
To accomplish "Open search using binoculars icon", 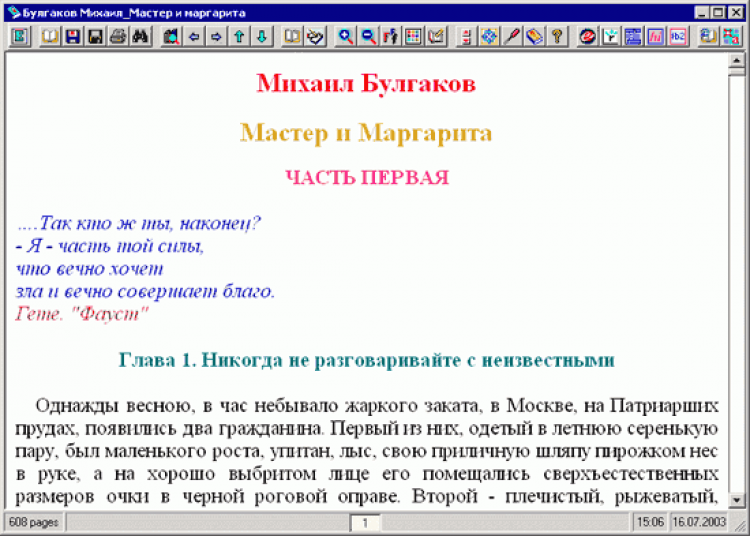I will click(x=140, y=36).
